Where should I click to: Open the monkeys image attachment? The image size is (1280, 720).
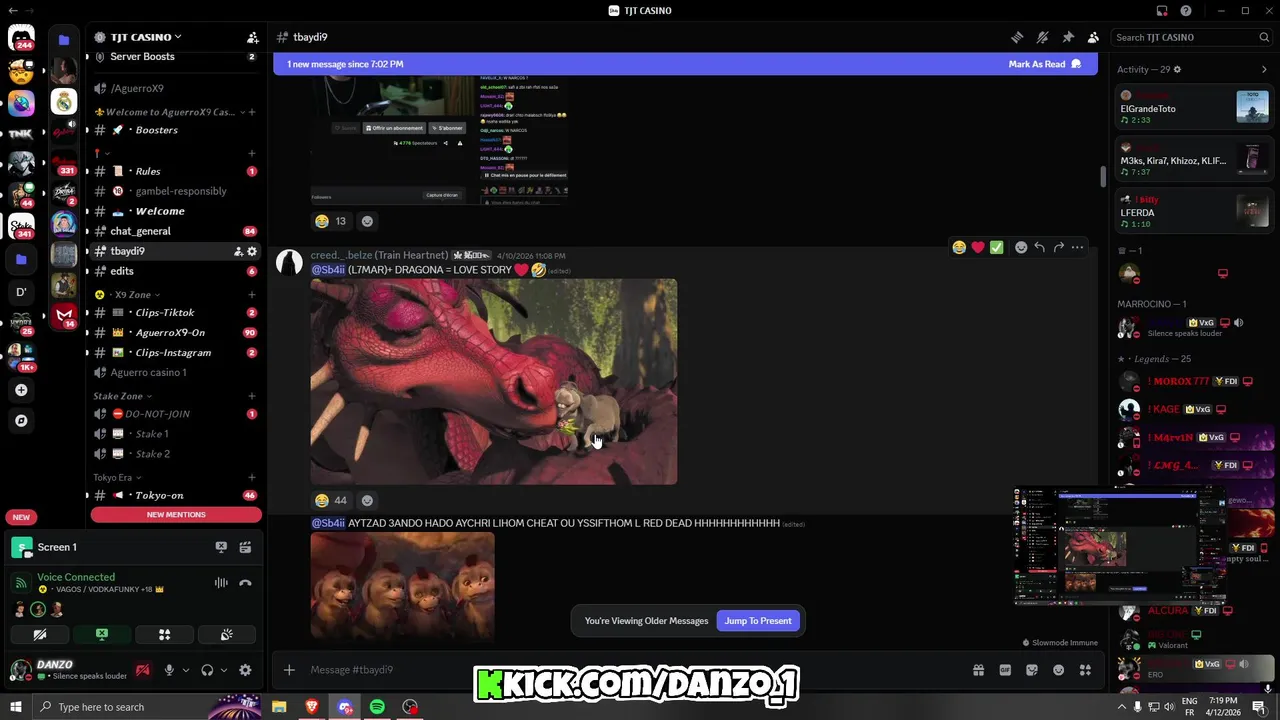coord(402,585)
